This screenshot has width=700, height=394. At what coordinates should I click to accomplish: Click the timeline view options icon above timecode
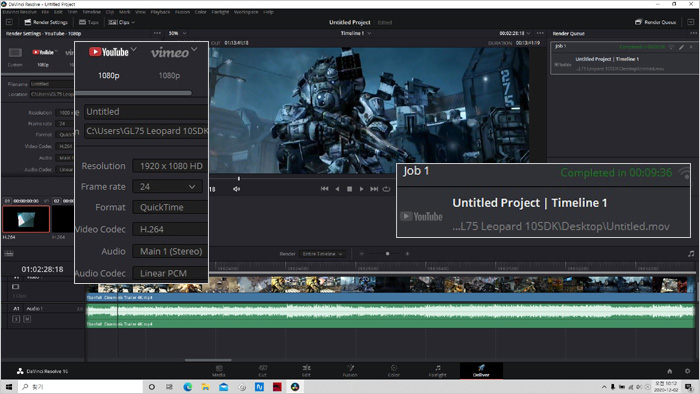[8, 253]
